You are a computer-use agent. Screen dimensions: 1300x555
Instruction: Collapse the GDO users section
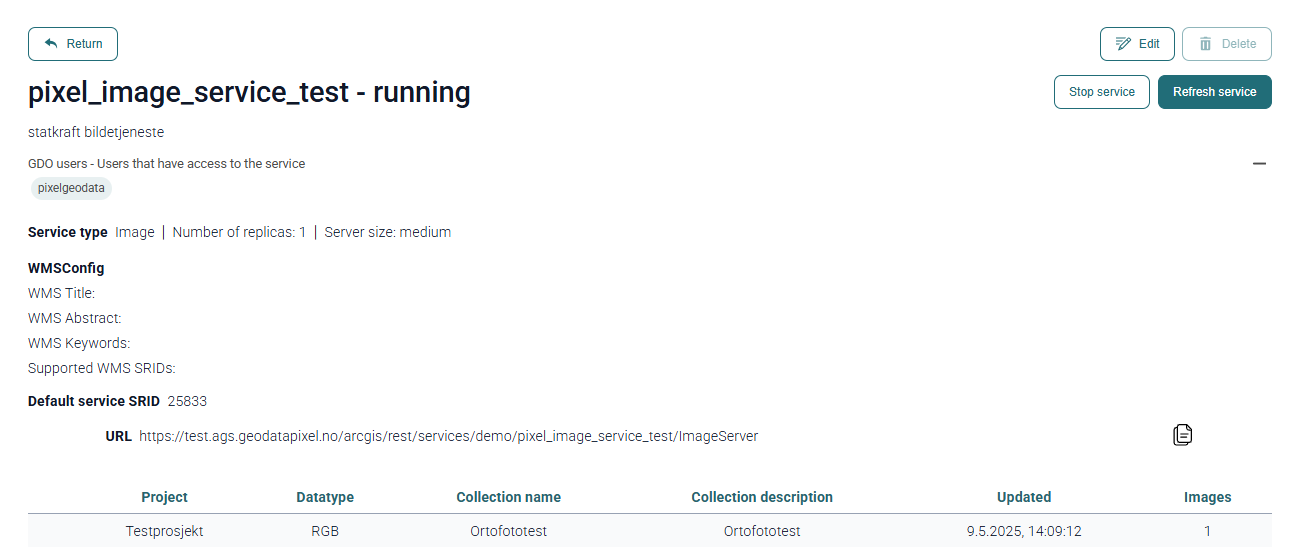(x=1259, y=163)
